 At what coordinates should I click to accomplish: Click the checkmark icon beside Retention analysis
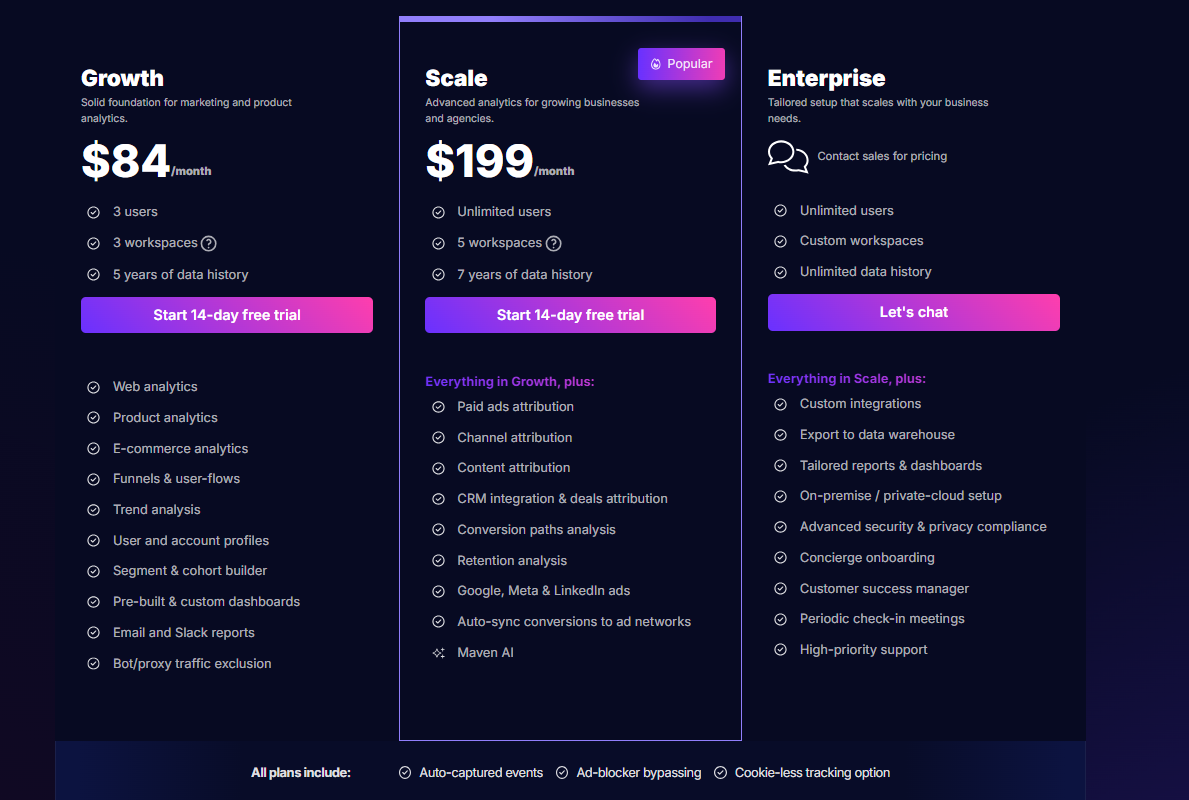tap(438, 560)
